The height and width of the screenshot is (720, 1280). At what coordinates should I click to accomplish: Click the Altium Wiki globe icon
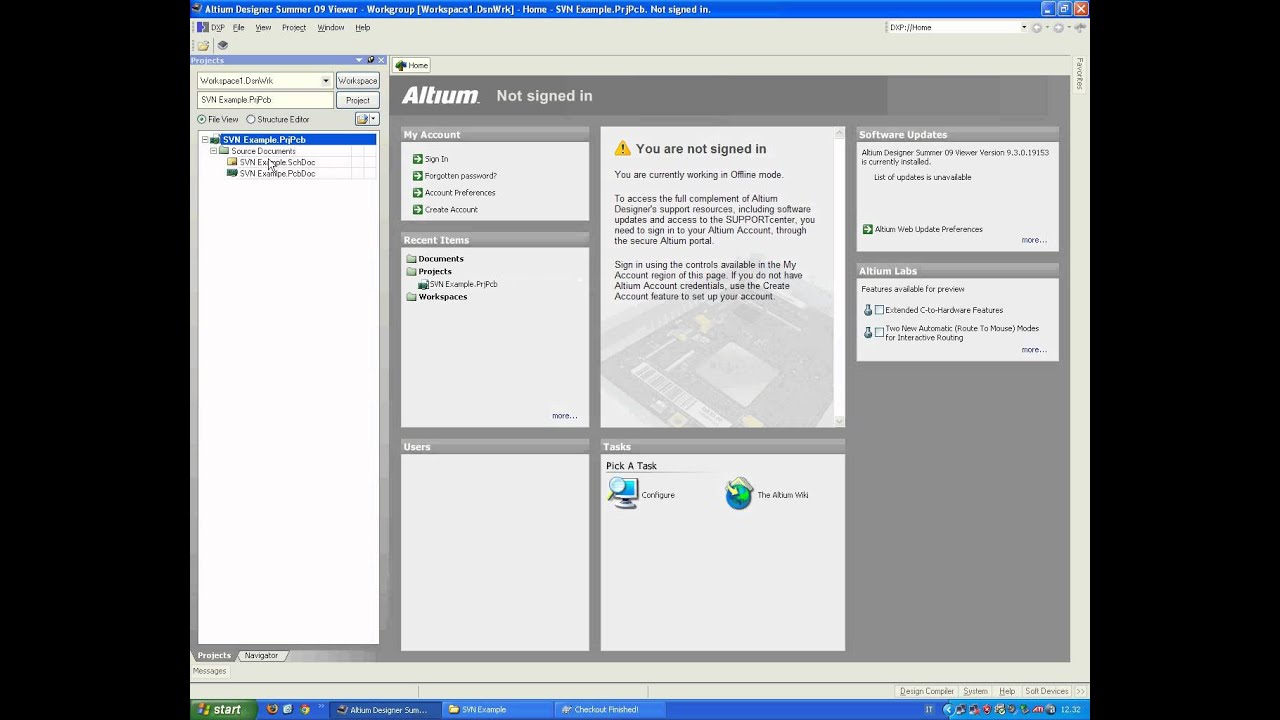pyautogui.click(x=739, y=493)
